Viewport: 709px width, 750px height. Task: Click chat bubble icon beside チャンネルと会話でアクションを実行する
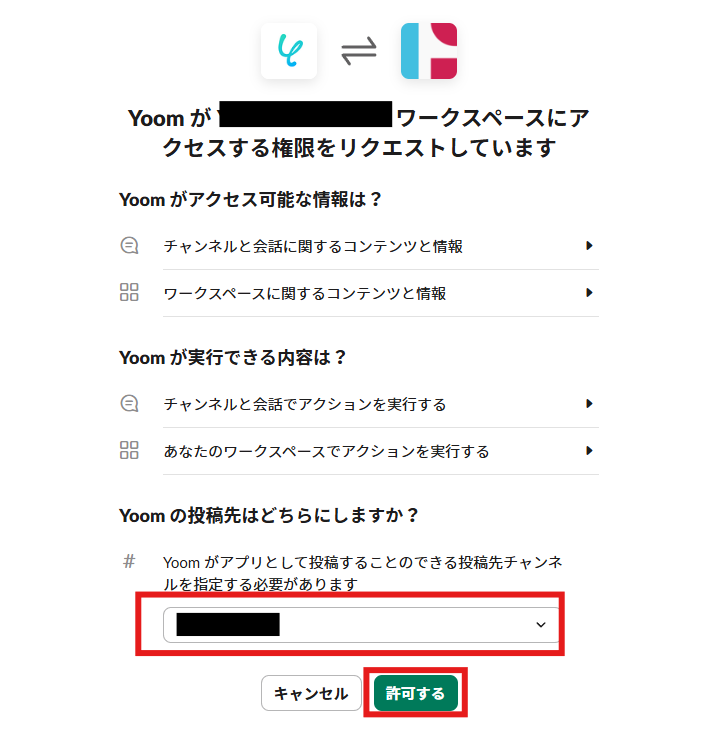point(129,404)
